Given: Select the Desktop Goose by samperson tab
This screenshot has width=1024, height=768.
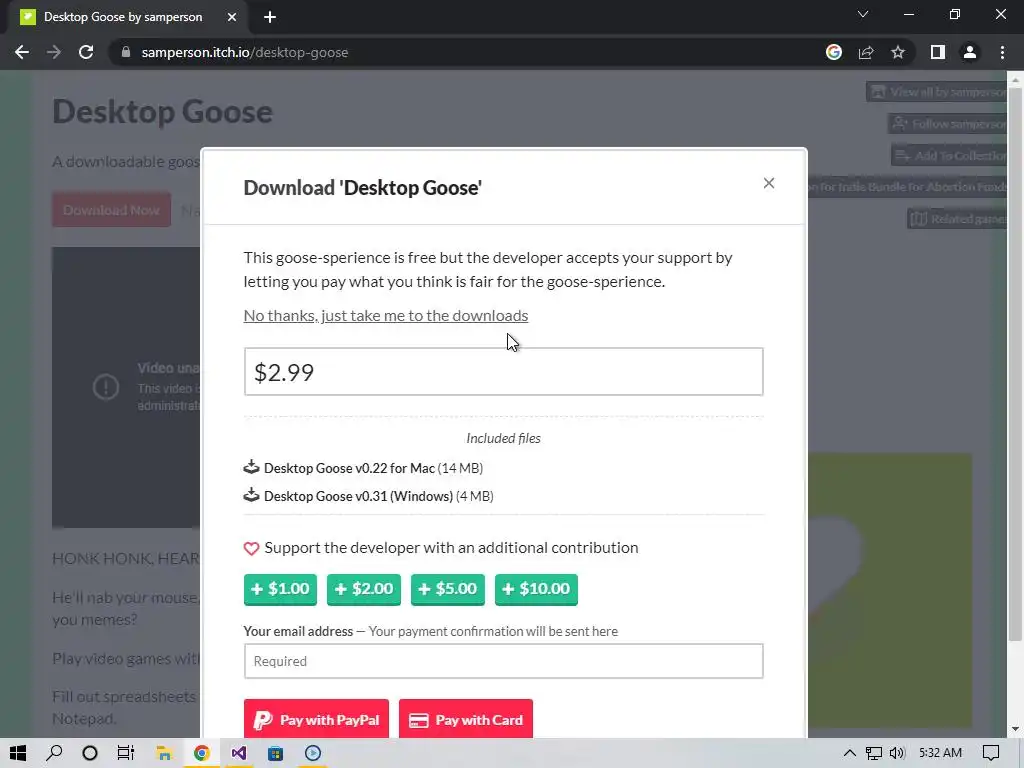Looking at the screenshot, I should coord(123,17).
